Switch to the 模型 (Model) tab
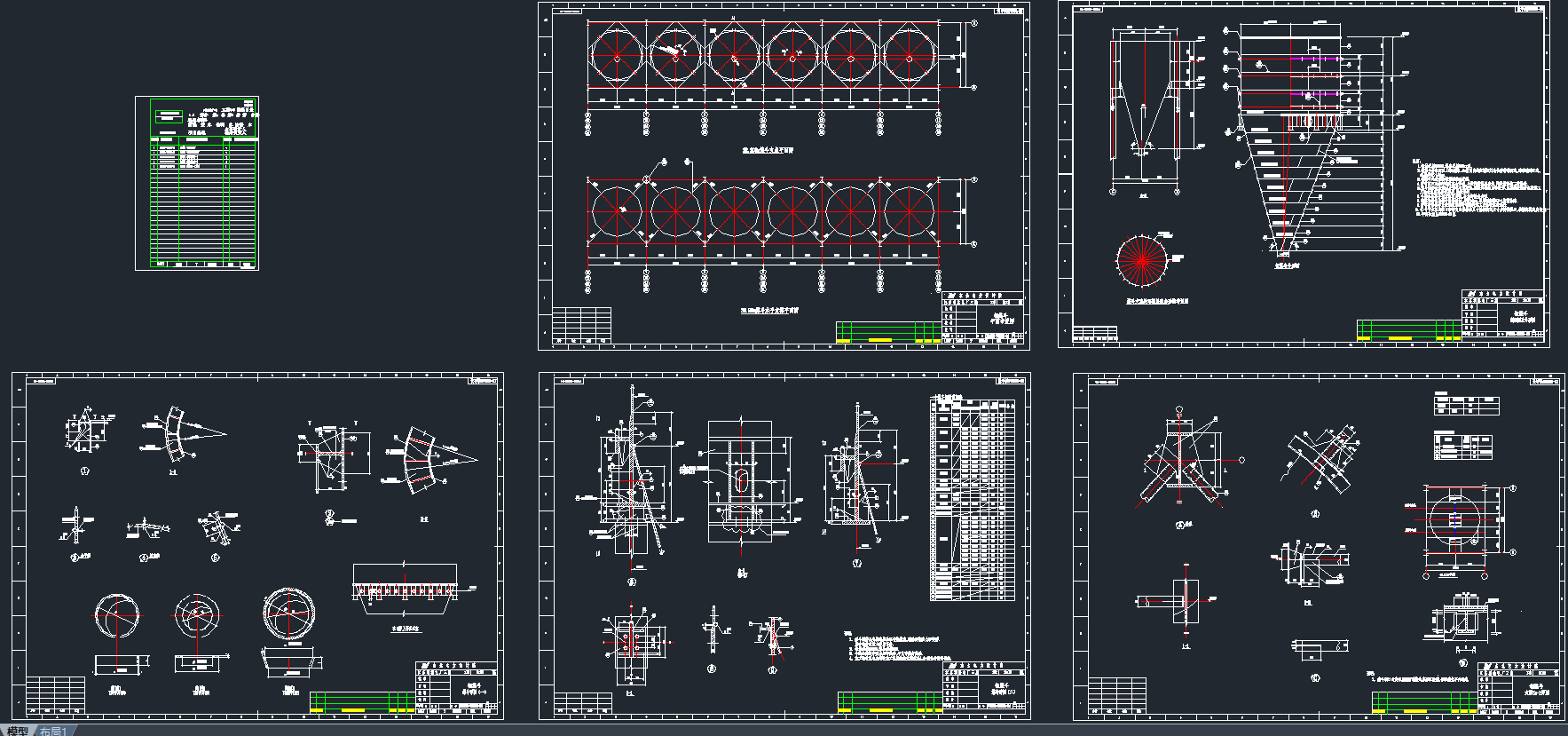1568x736 pixels. click(x=17, y=731)
